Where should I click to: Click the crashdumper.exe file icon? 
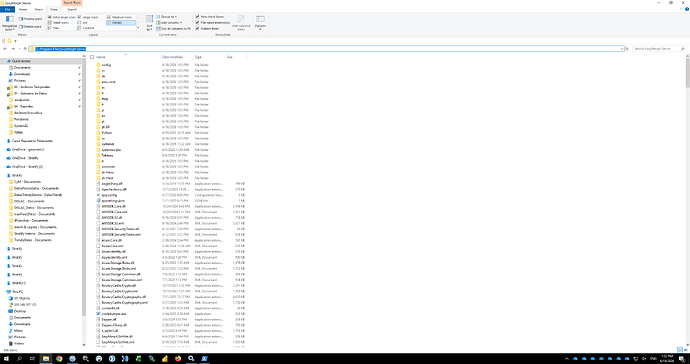point(99,314)
